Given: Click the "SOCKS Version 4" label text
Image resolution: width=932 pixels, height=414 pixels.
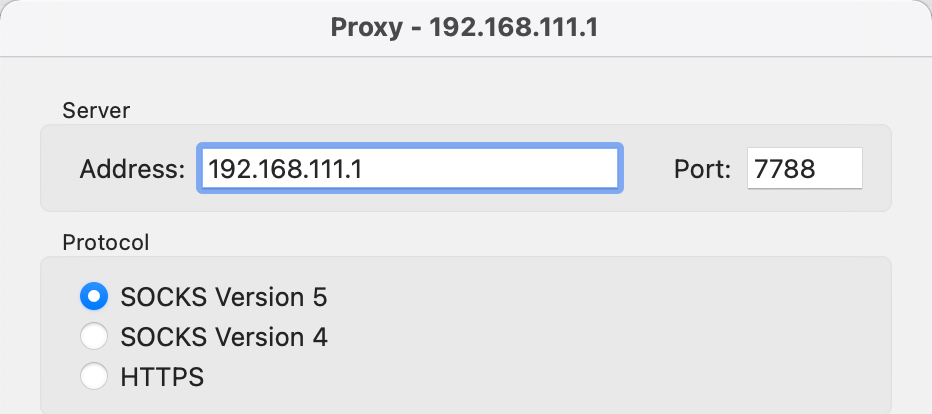Looking at the screenshot, I should pyautogui.click(x=223, y=337).
